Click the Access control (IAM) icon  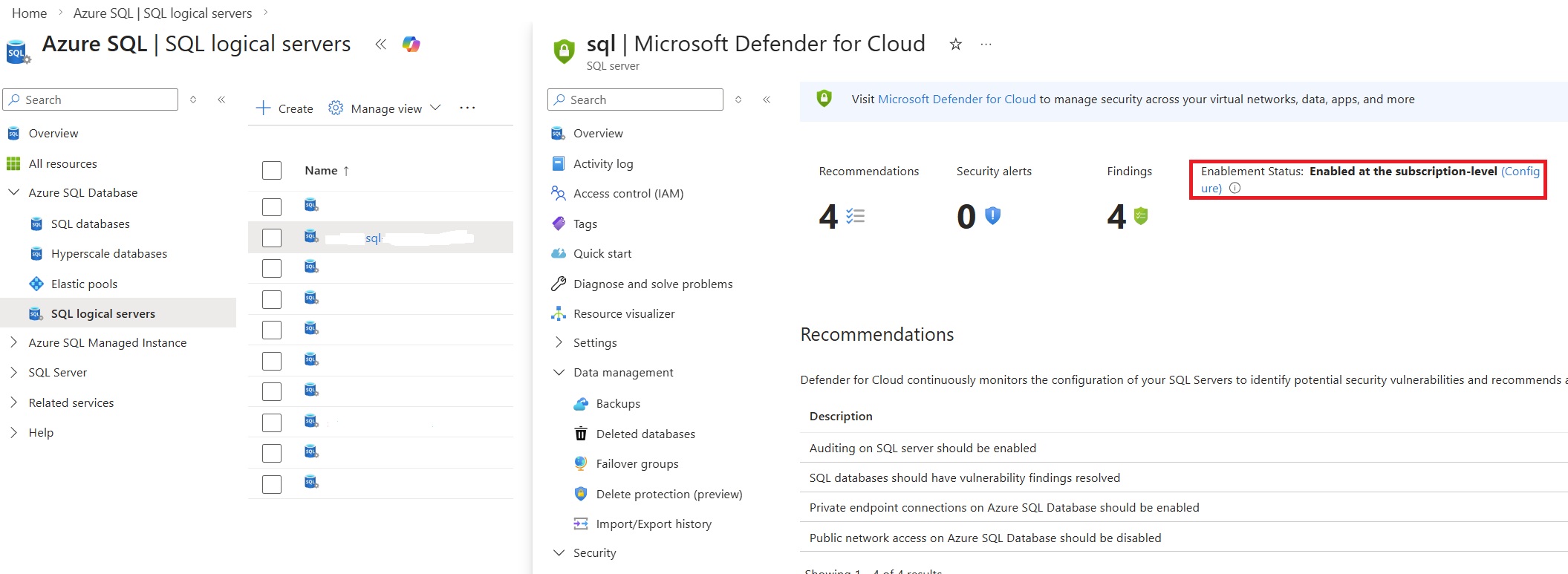pyautogui.click(x=559, y=193)
